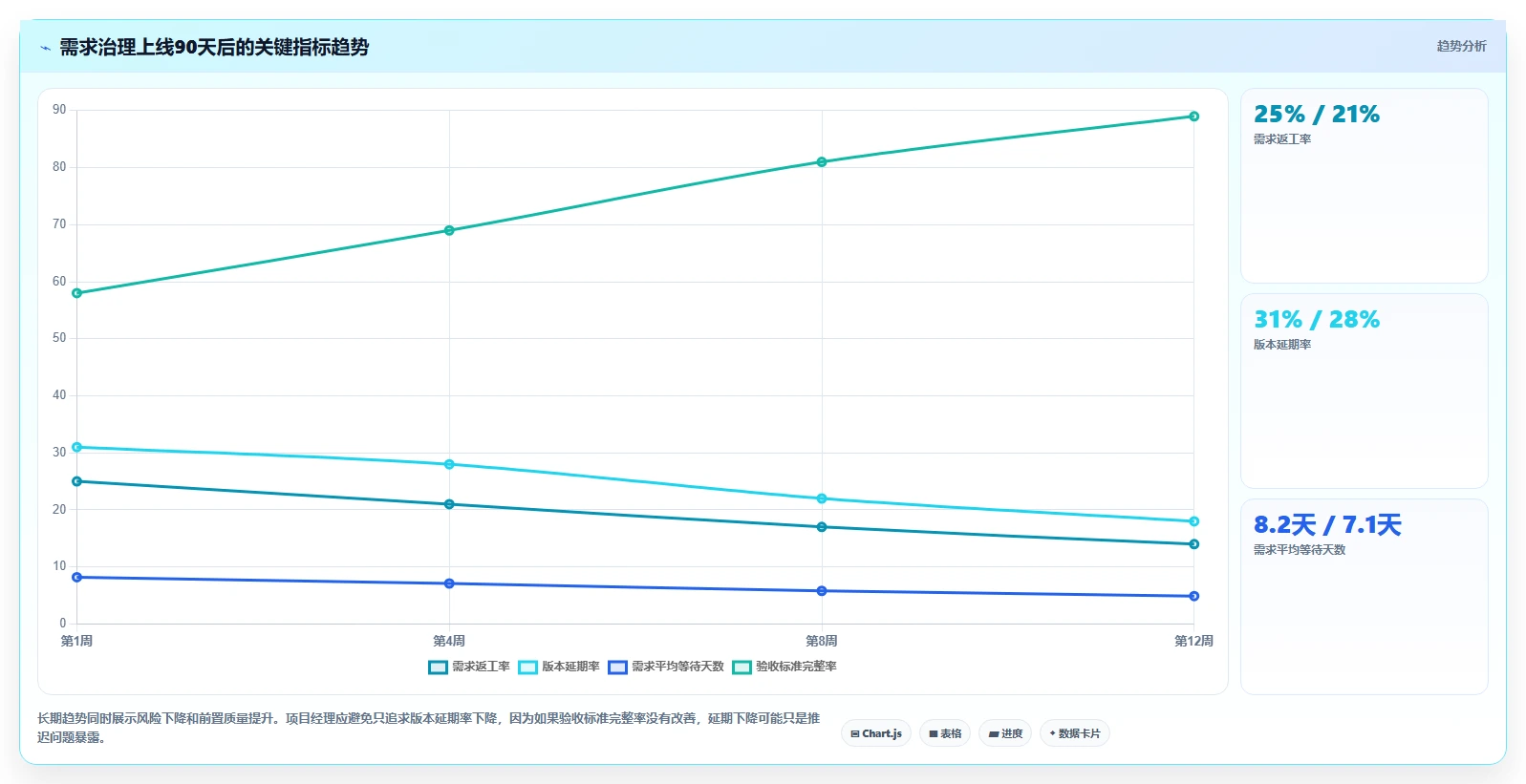Image resolution: width=1526 pixels, height=784 pixels.
Task: Click 版本延期率 label in the KPI card
Action: [x=1282, y=345]
